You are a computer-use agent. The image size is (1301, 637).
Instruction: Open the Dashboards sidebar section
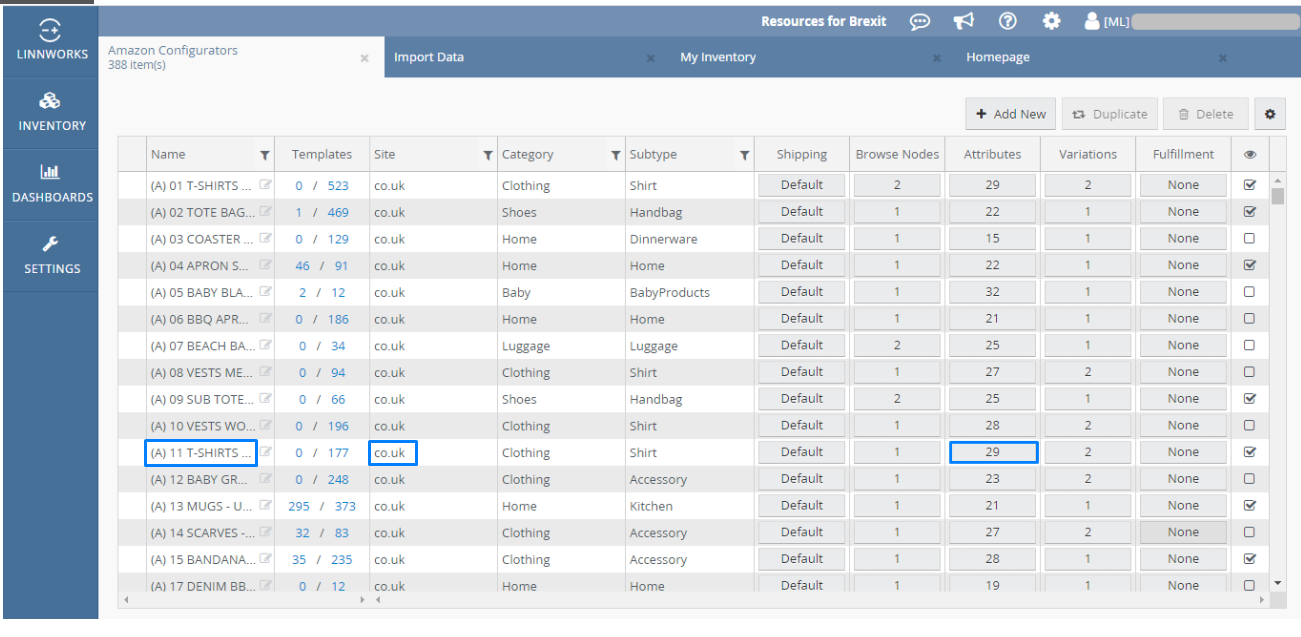click(x=51, y=184)
